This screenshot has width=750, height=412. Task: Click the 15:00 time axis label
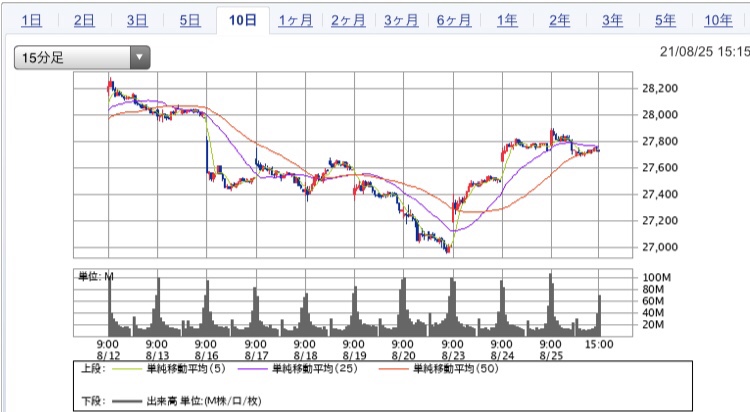pyautogui.click(x=599, y=345)
